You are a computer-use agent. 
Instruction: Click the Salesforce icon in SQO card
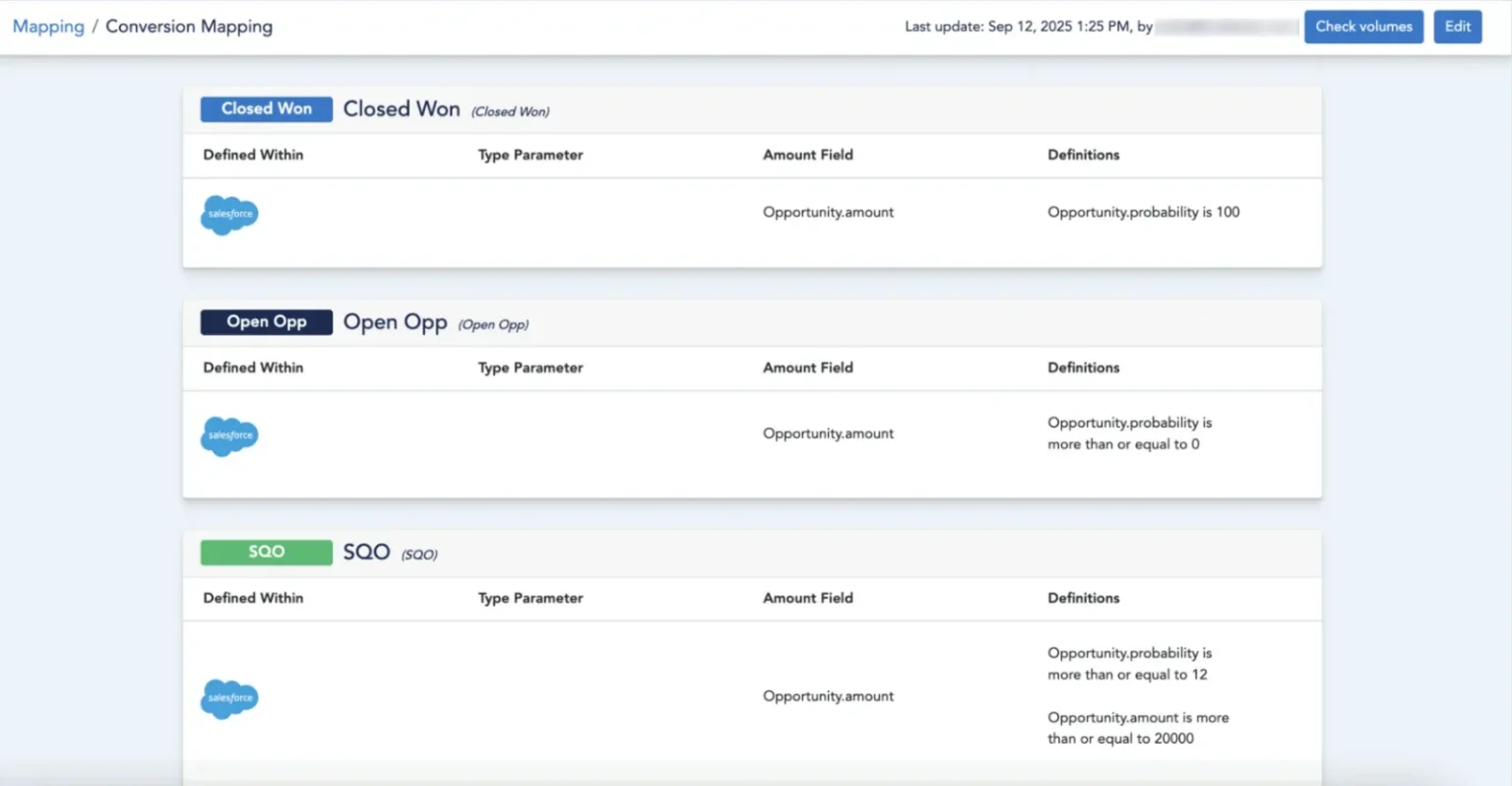(229, 699)
